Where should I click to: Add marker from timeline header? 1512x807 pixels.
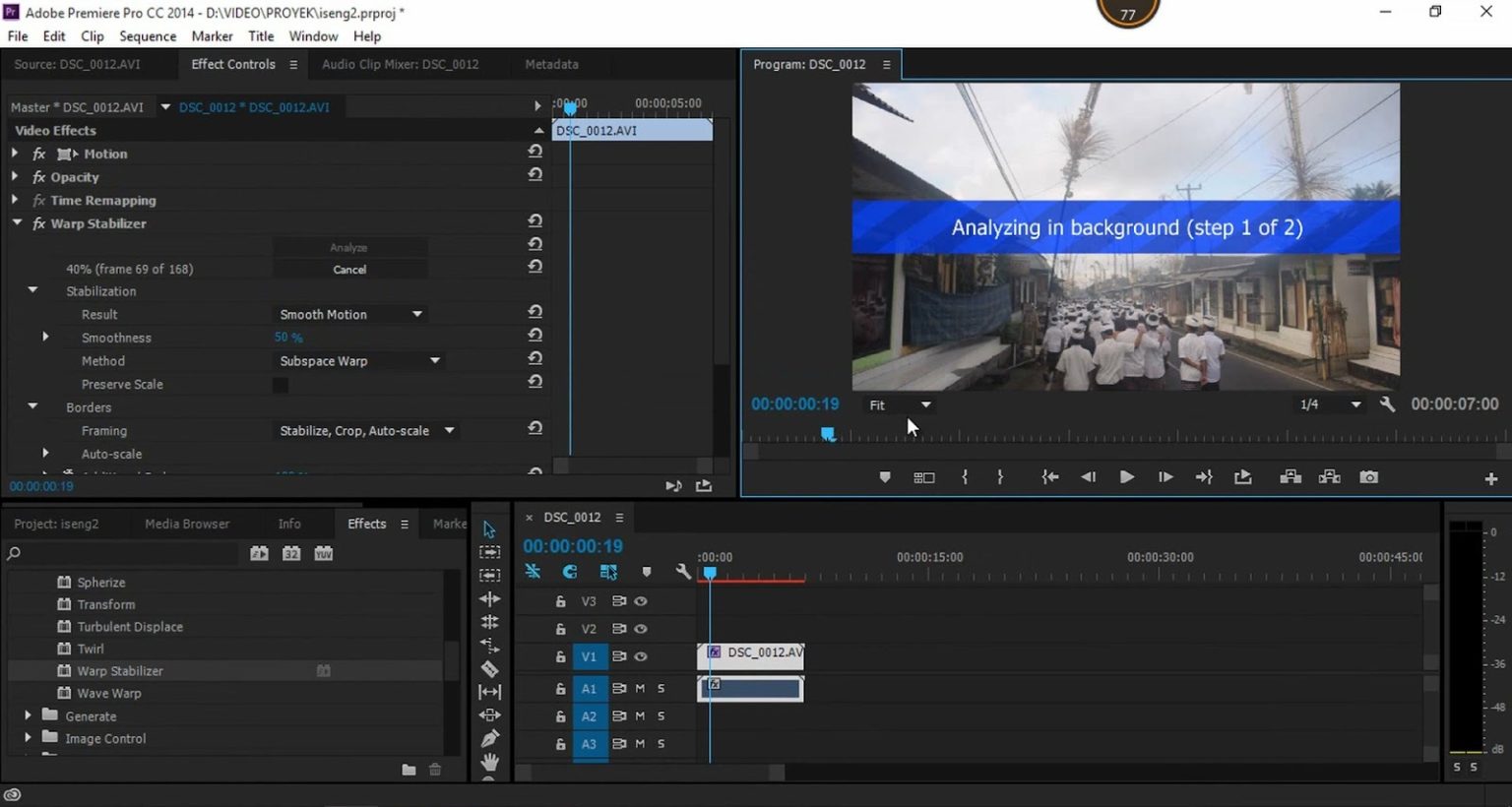tap(646, 572)
